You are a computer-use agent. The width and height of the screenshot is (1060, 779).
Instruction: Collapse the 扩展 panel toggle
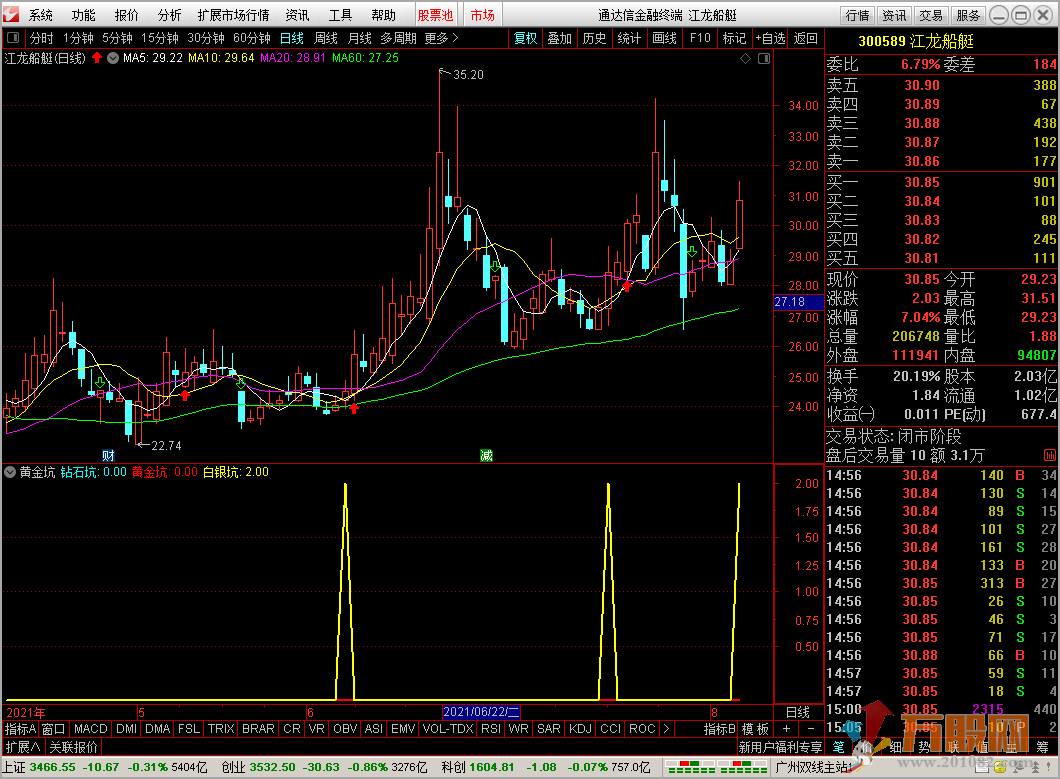22,747
